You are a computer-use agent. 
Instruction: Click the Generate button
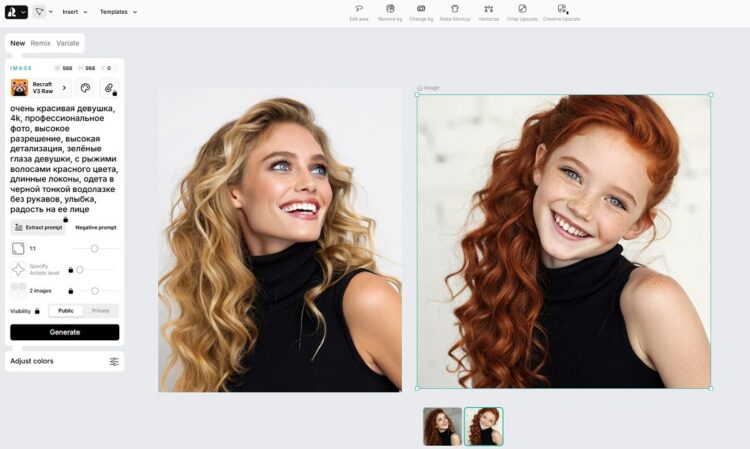[65, 332]
